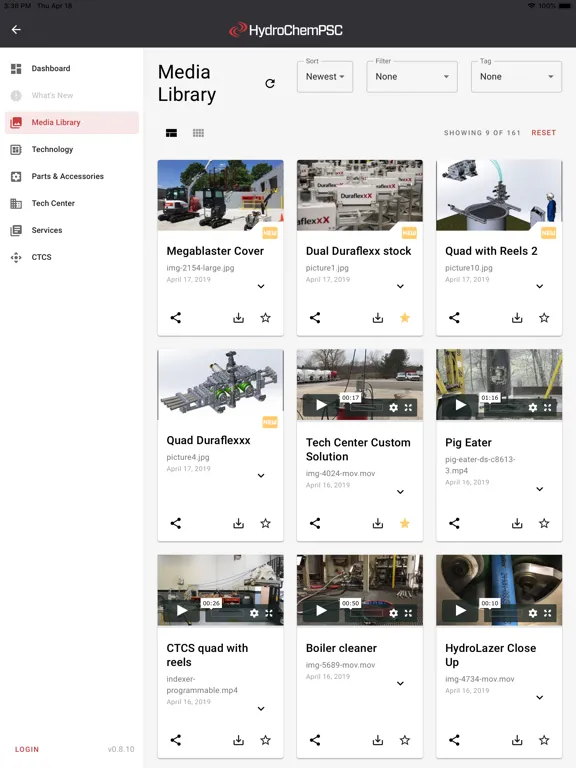Tap the LOGIN link
Screen dimensions: 576x768
27,749
